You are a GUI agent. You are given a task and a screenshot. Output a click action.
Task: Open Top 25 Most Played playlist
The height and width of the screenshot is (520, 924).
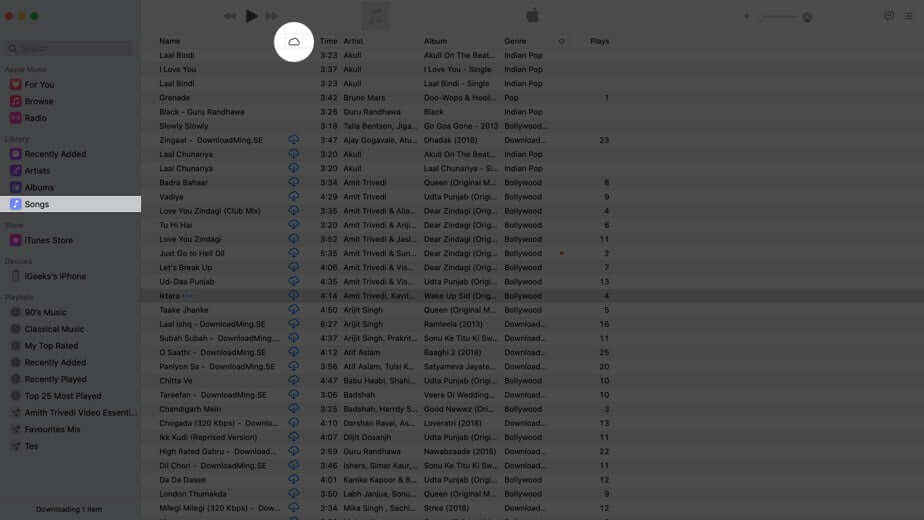point(62,396)
